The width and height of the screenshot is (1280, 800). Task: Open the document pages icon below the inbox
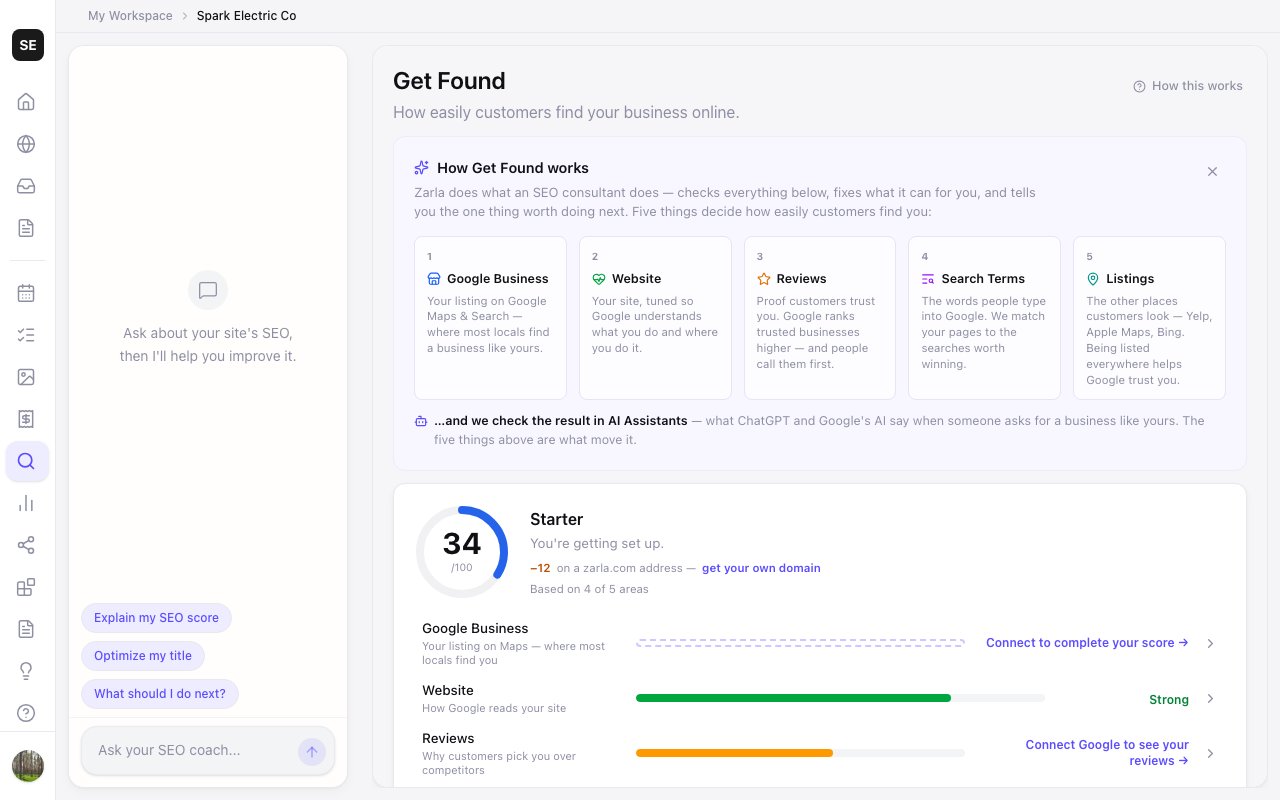click(x=26, y=228)
